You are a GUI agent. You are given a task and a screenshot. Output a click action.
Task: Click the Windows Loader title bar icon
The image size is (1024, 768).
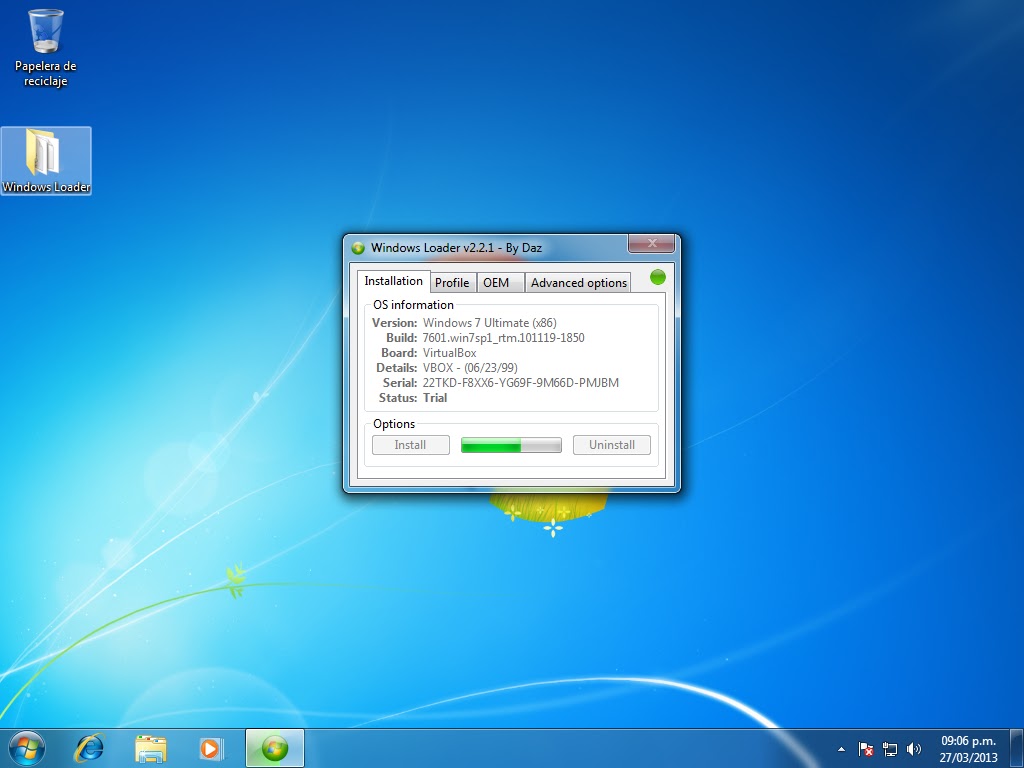359,244
